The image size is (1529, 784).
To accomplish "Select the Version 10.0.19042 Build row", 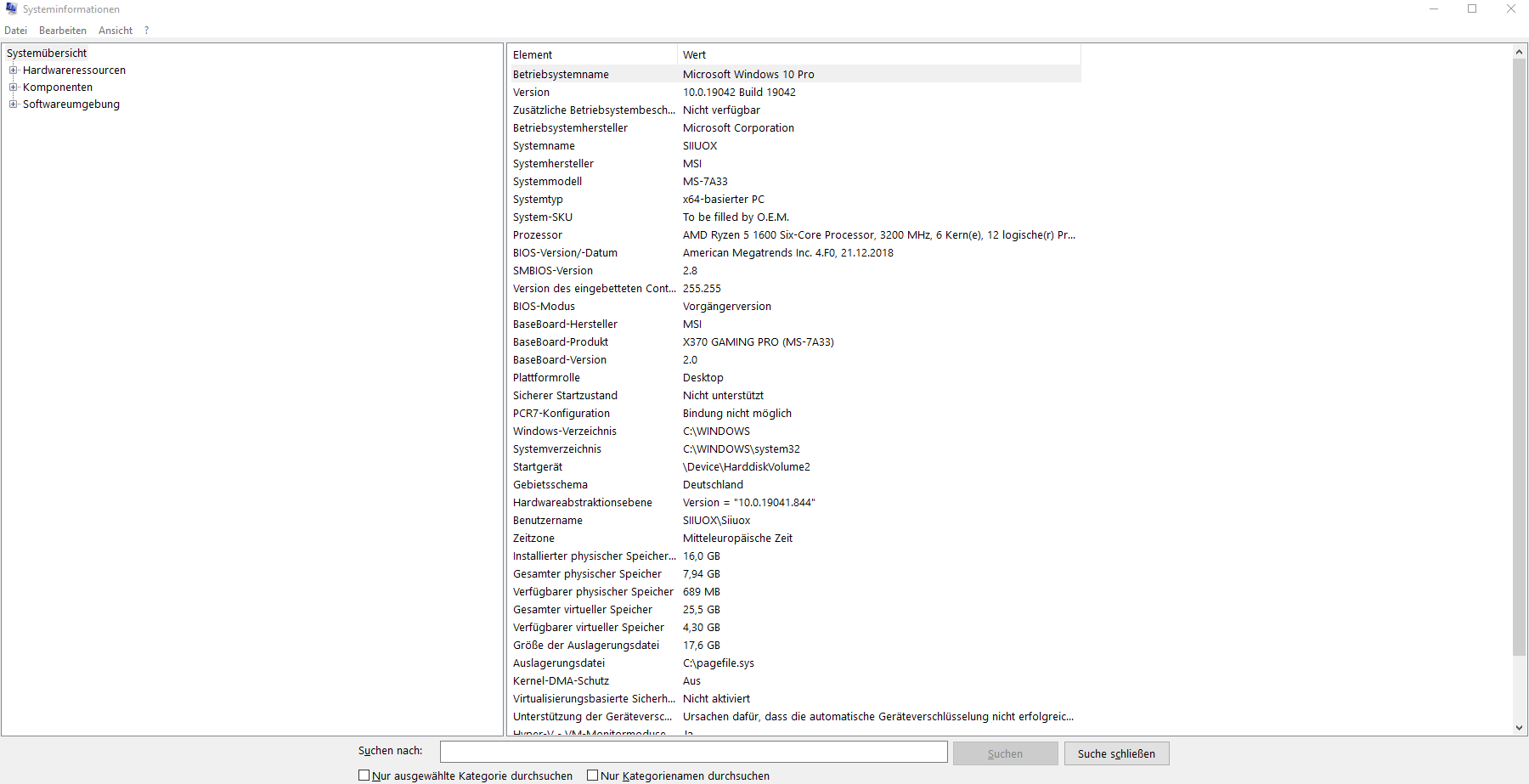I will [794, 93].
